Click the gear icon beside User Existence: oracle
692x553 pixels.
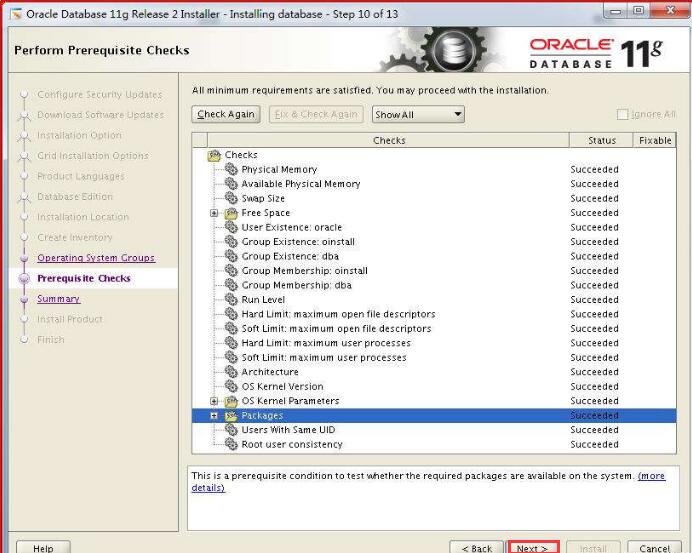(x=231, y=227)
